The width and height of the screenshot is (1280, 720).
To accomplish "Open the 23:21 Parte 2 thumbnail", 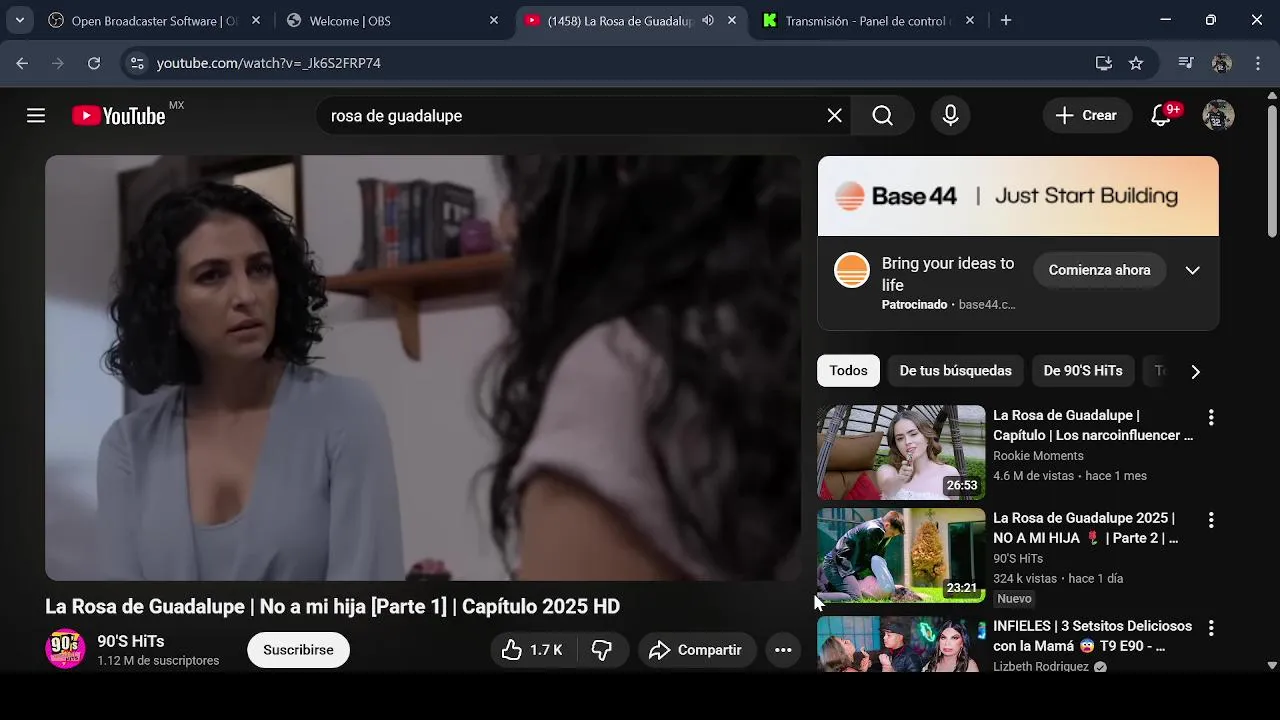I will click(x=901, y=555).
